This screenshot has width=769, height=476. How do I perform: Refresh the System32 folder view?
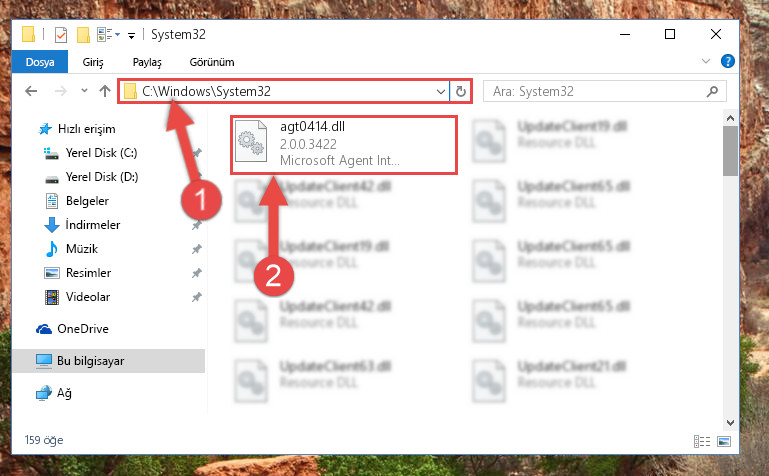click(461, 91)
